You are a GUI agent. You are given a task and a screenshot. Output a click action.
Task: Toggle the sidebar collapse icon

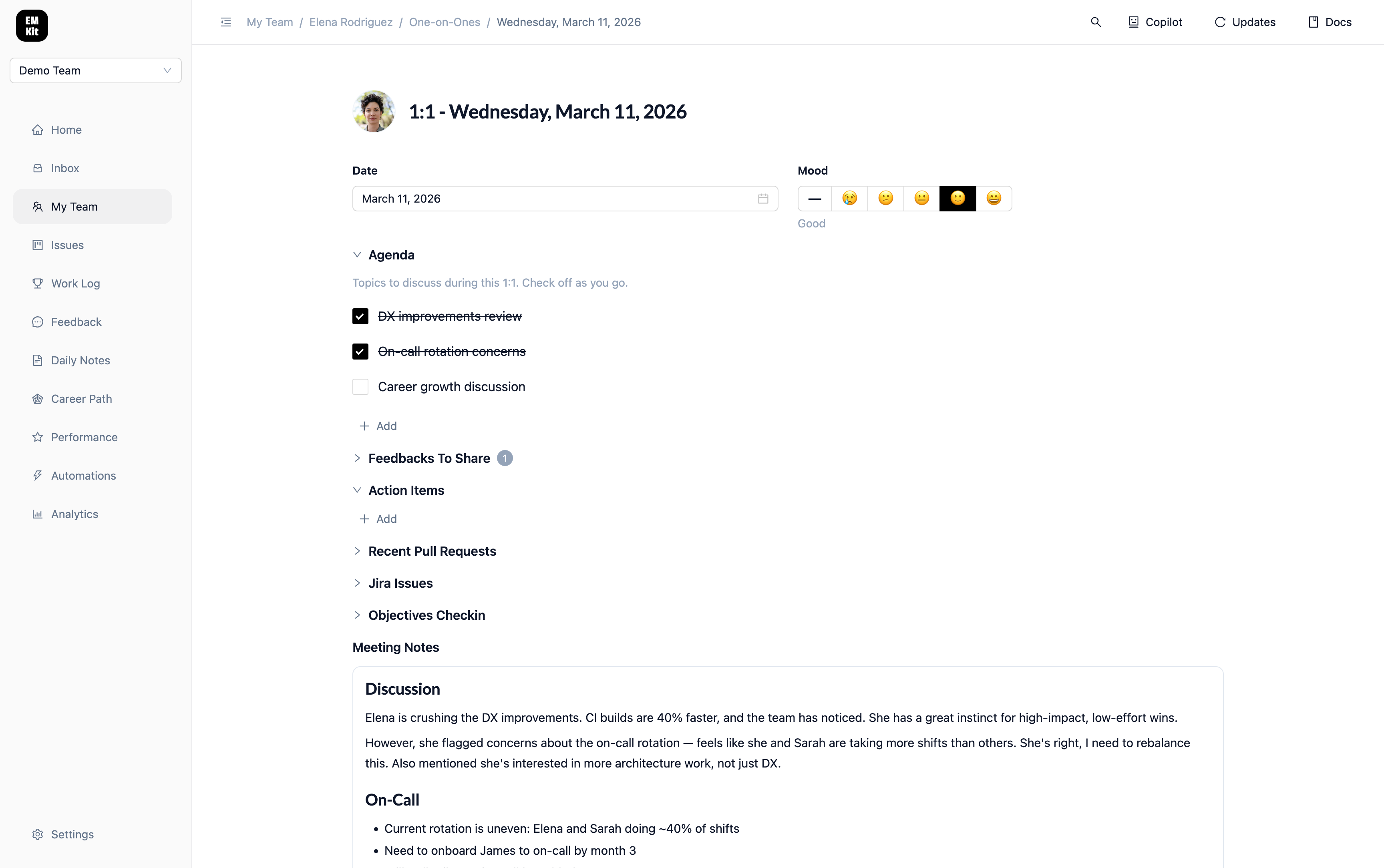pyautogui.click(x=225, y=22)
